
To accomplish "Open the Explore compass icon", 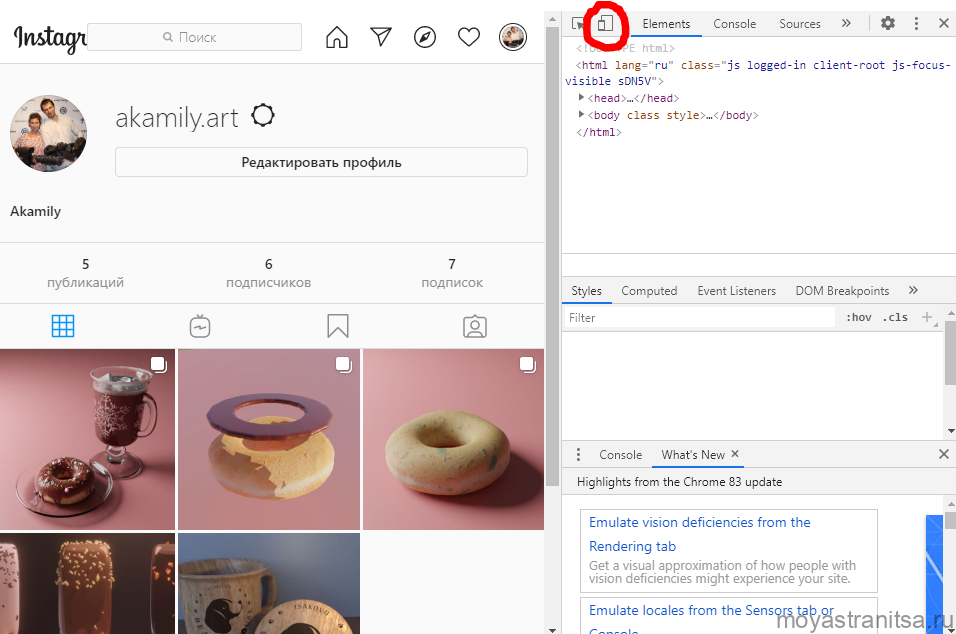I will click(x=425, y=38).
